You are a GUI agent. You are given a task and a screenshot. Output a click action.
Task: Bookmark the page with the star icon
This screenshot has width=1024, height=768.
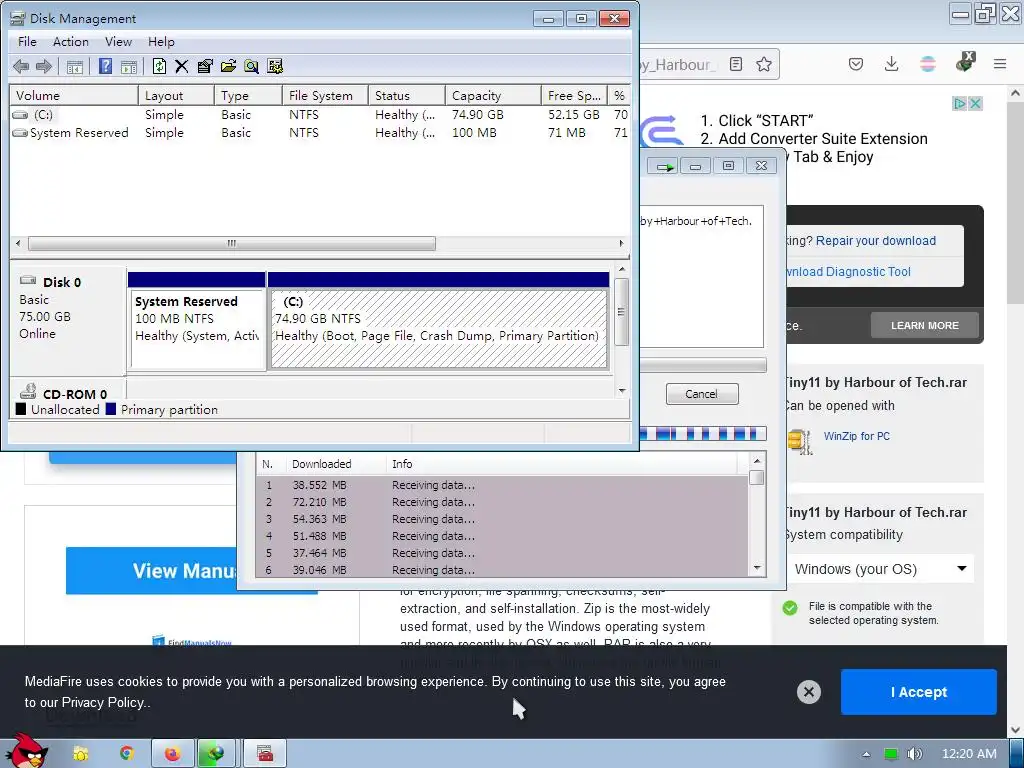click(x=763, y=64)
